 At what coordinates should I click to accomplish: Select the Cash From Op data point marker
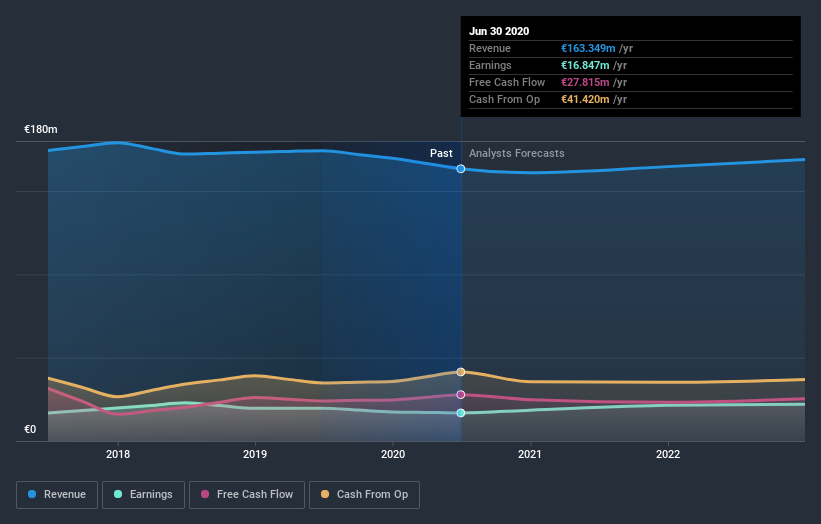pos(461,372)
